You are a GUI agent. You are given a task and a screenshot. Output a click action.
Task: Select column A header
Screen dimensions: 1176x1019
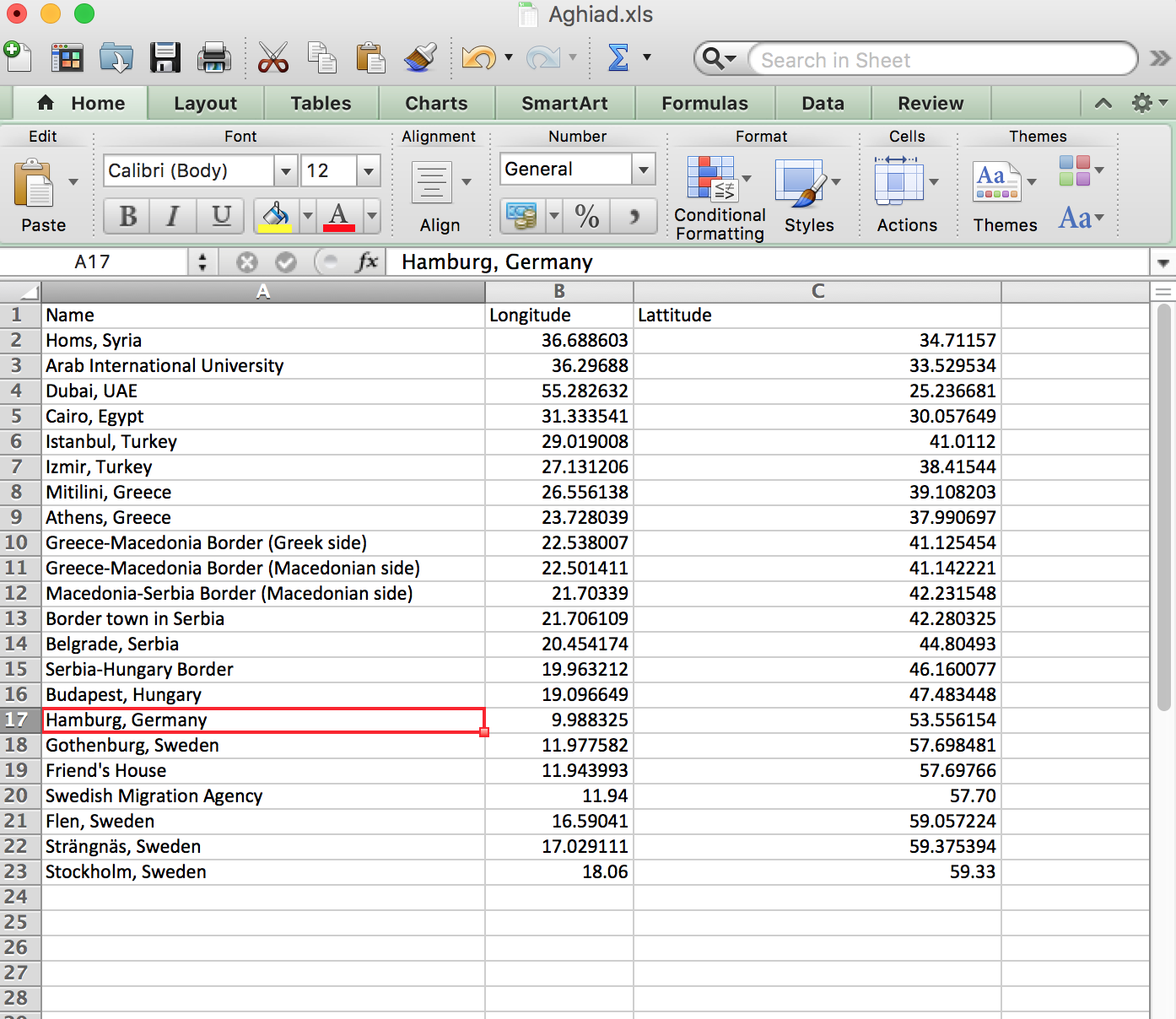point(263,292)
